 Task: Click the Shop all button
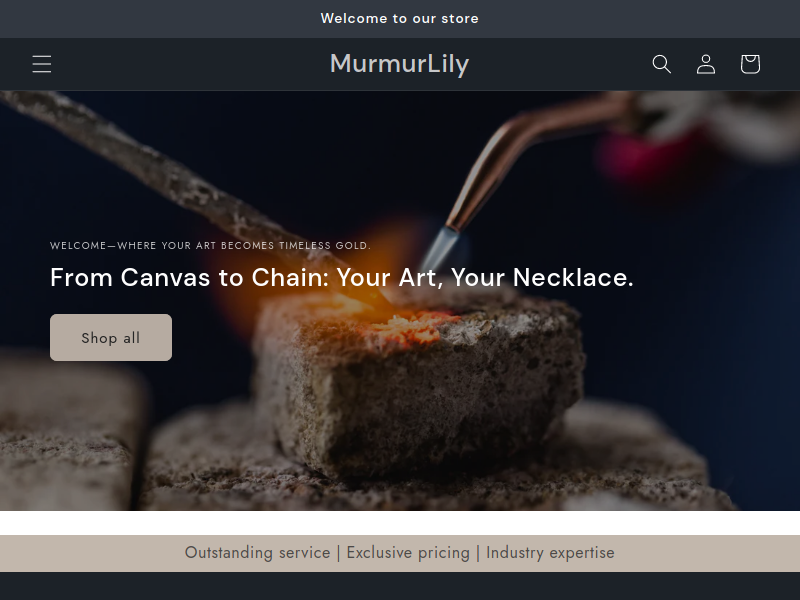[x=111, y=337]
